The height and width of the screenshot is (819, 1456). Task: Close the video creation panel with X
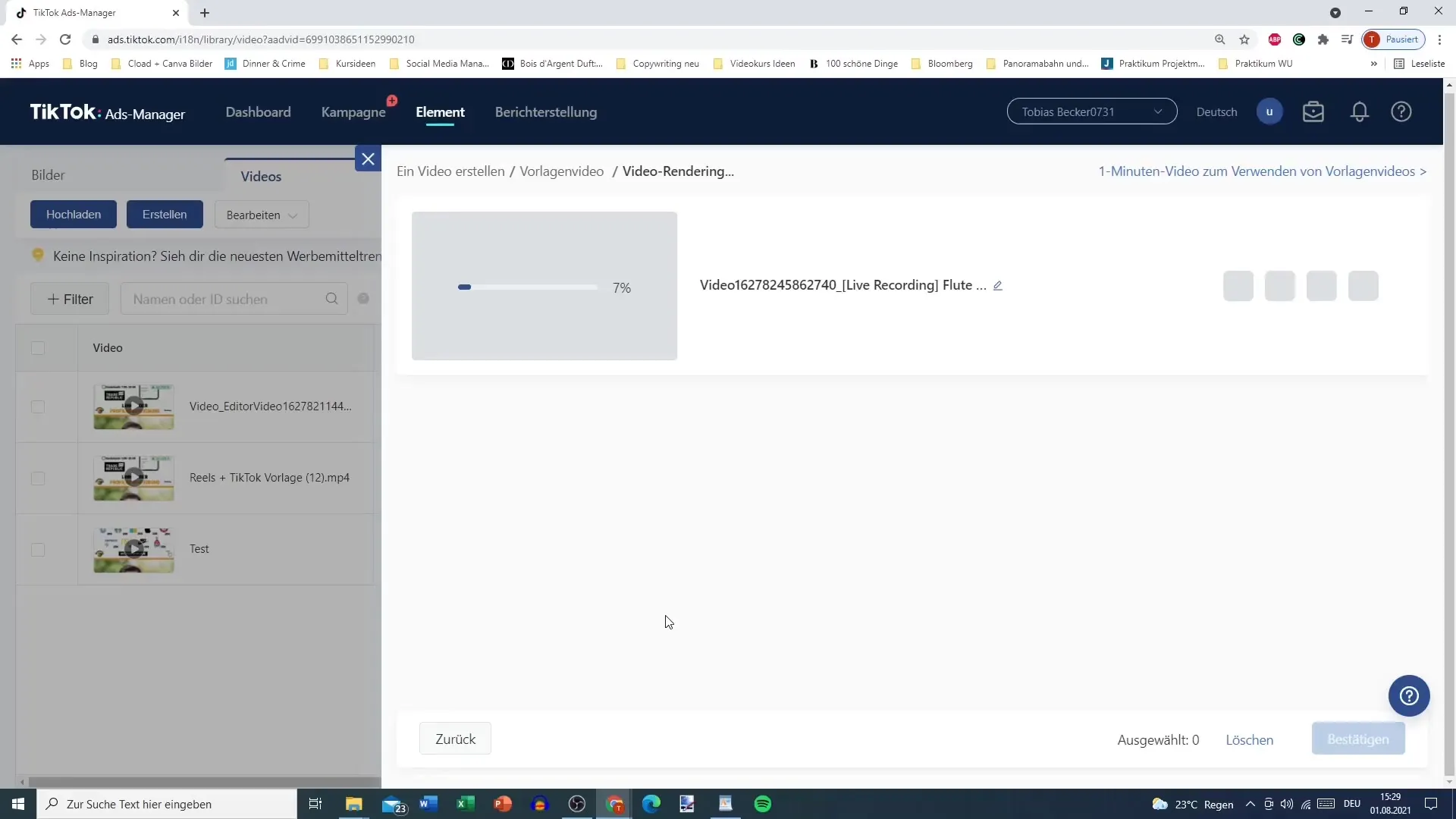pos(368,158)
